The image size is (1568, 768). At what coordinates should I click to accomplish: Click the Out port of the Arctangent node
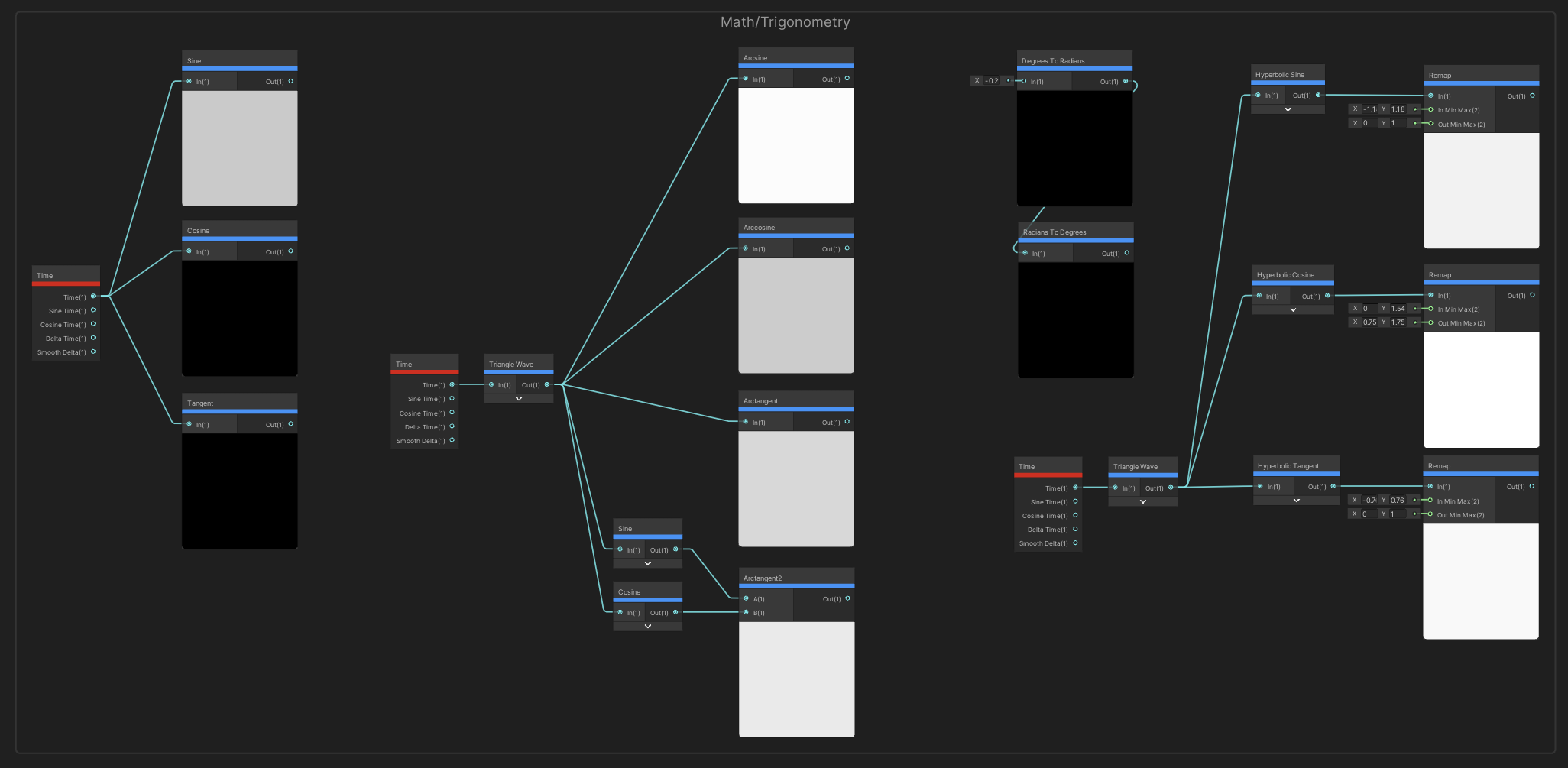[847, 422]
